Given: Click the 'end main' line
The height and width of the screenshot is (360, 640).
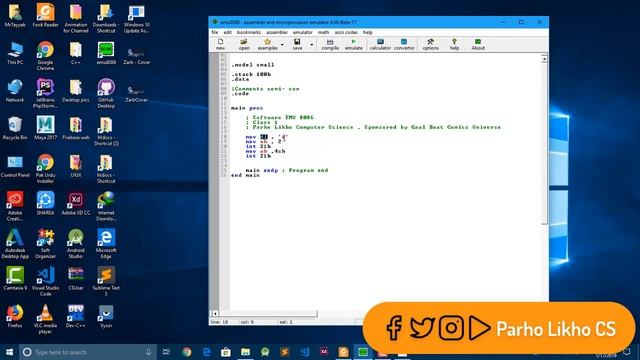Looking at the screenshot, I should pos(245,175).
